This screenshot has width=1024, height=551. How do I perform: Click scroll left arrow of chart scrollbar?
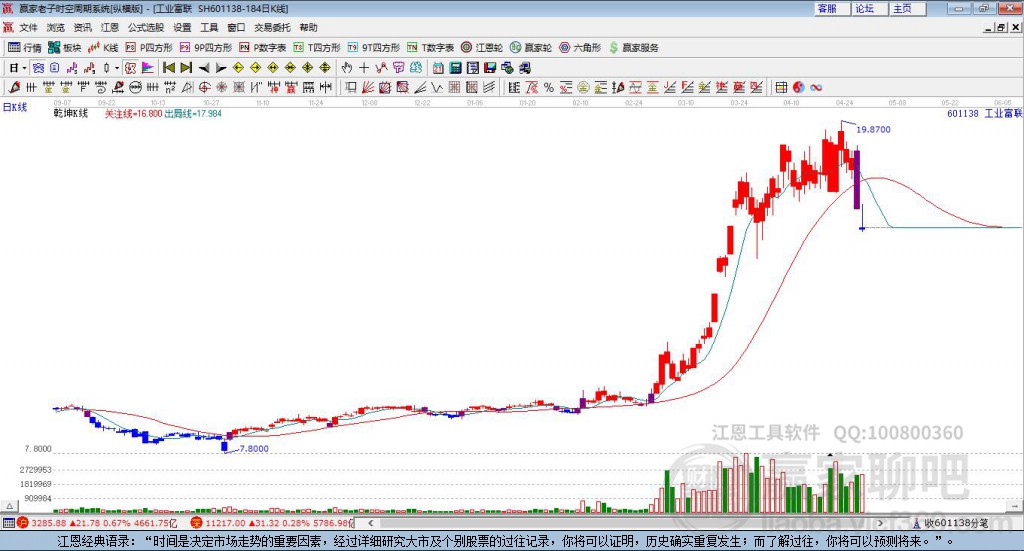[x=370, y=523]
